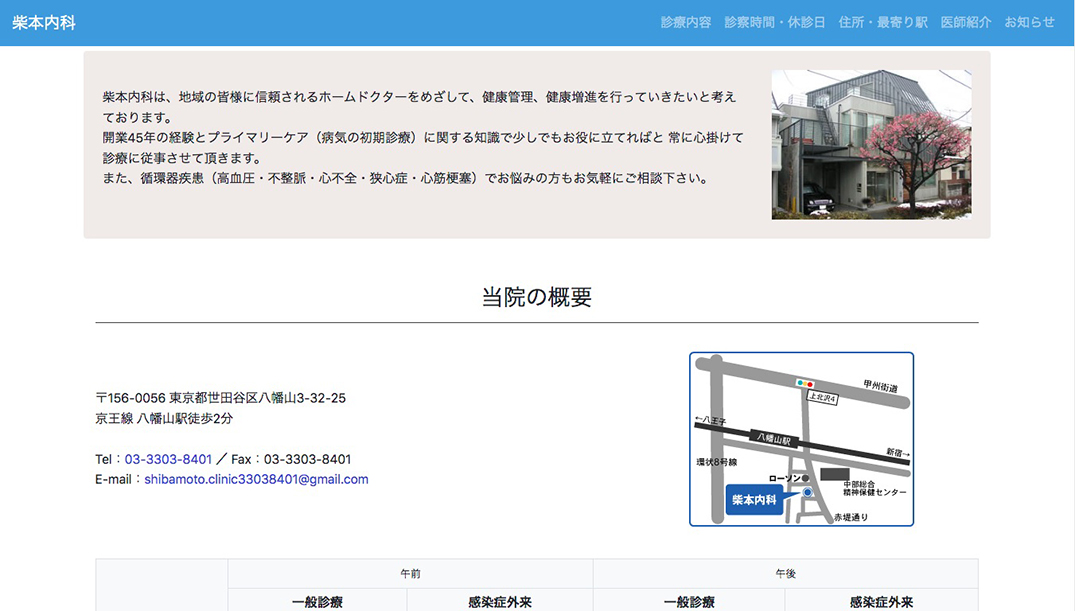This screenshot has height=611, width=1075.
Task: Select 住所・最寄り駅 in the navbar
Action: point(883,22)
